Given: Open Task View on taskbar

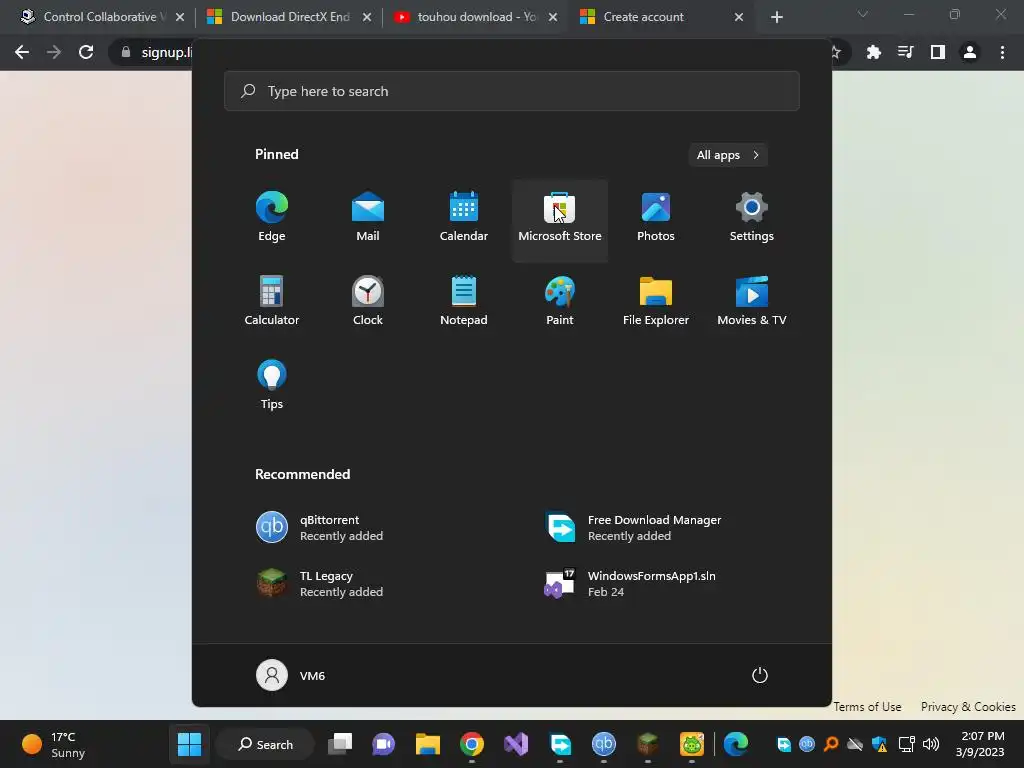Looking at the screenshot, I should point(340,744).
